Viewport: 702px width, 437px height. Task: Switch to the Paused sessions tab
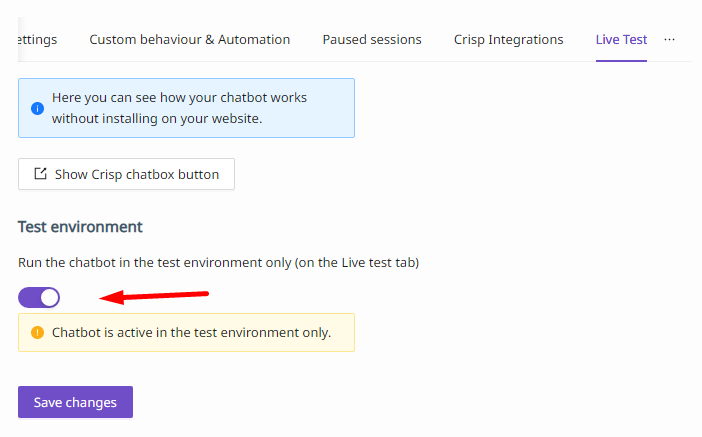(x=372, y=39)
